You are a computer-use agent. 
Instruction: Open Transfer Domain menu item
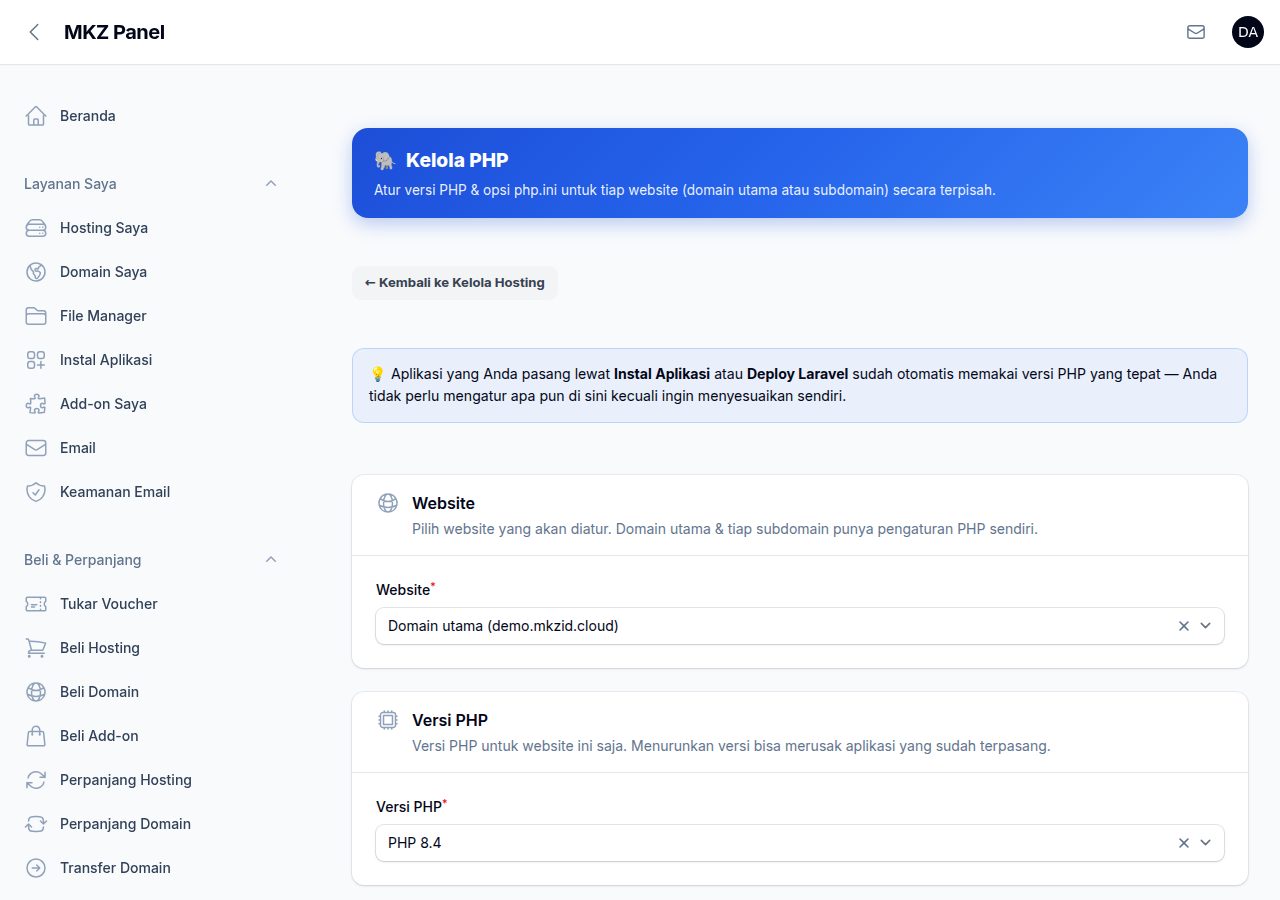[x=152, y=868]
